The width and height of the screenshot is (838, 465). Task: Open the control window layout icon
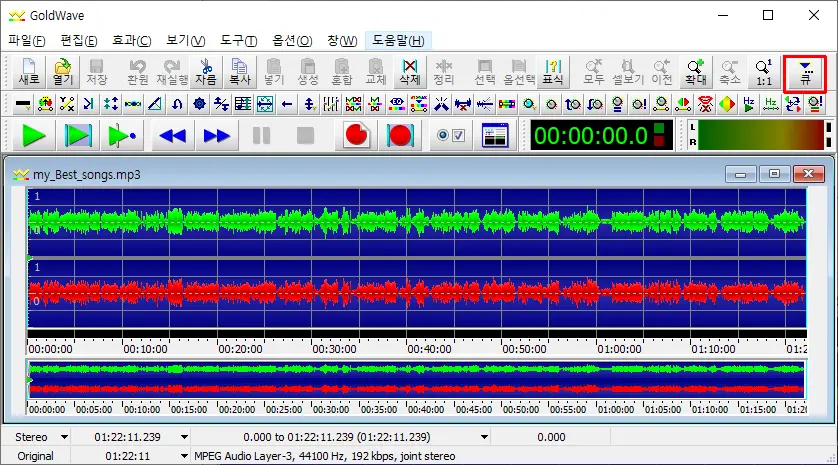point(495,136)
